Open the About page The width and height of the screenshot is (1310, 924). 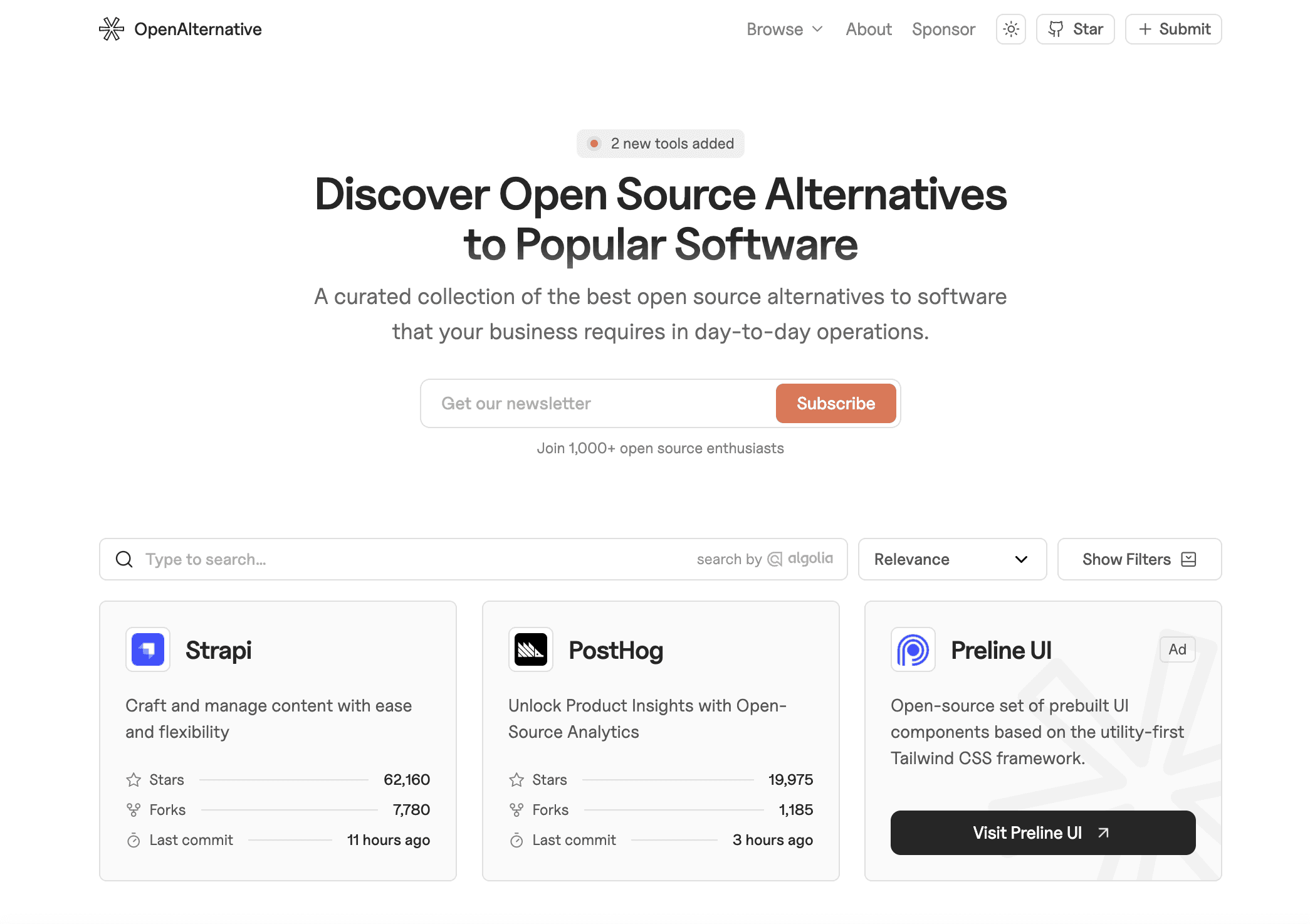pyautogui.click(x=869, y=29)
